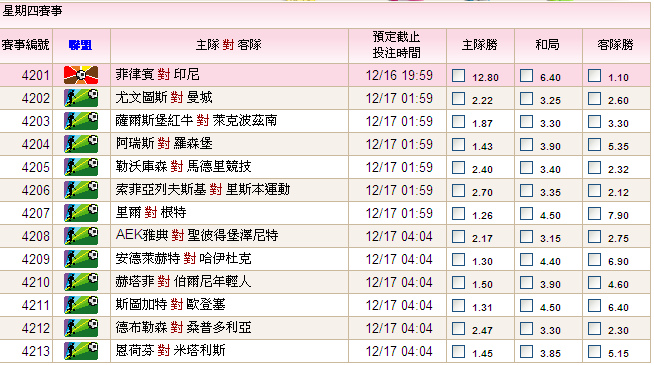This screenshot has height=365, width=654.
Task: Select home win 1.26 for match 4207
Action: (458, 213)
